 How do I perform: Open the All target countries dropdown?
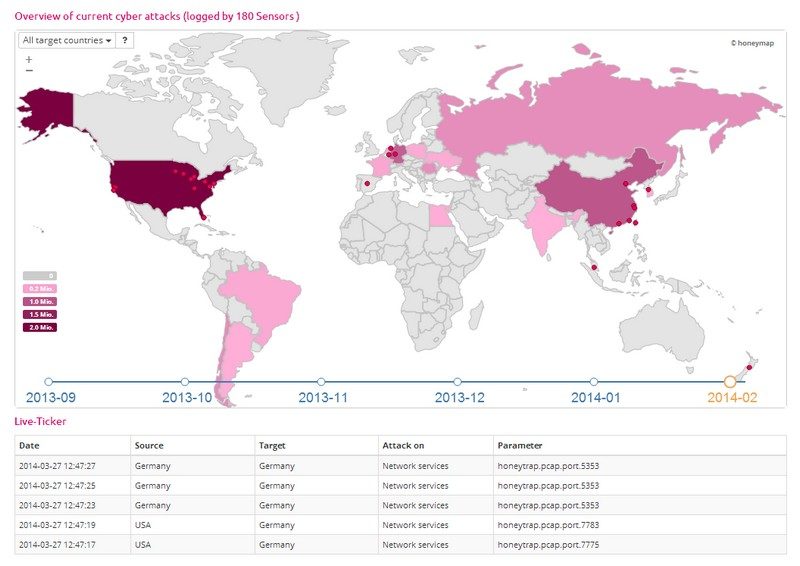coord(67,40)
